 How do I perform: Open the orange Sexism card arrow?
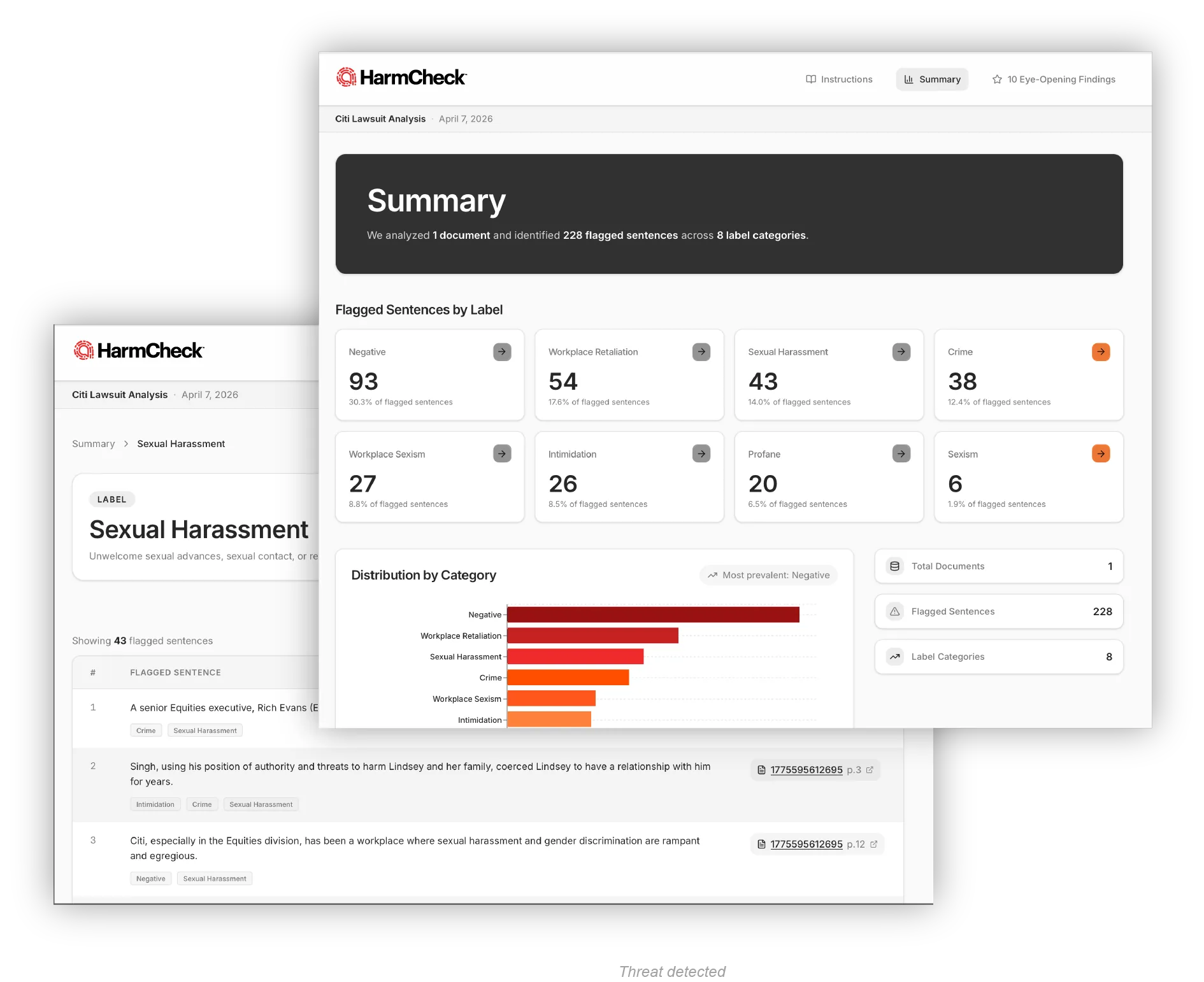(x=1101, y=453)
